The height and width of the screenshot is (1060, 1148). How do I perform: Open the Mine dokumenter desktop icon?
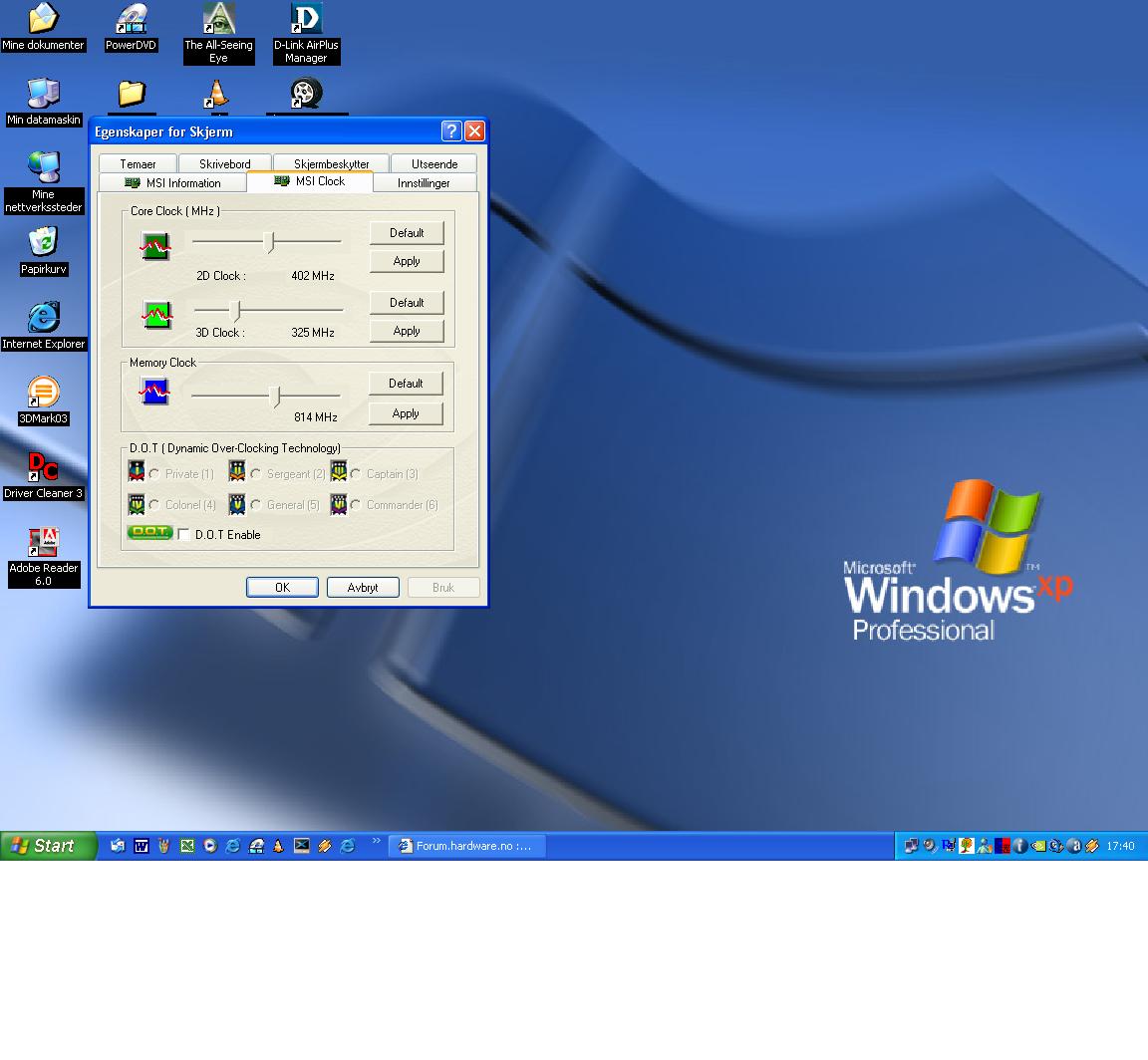(43, 28)
